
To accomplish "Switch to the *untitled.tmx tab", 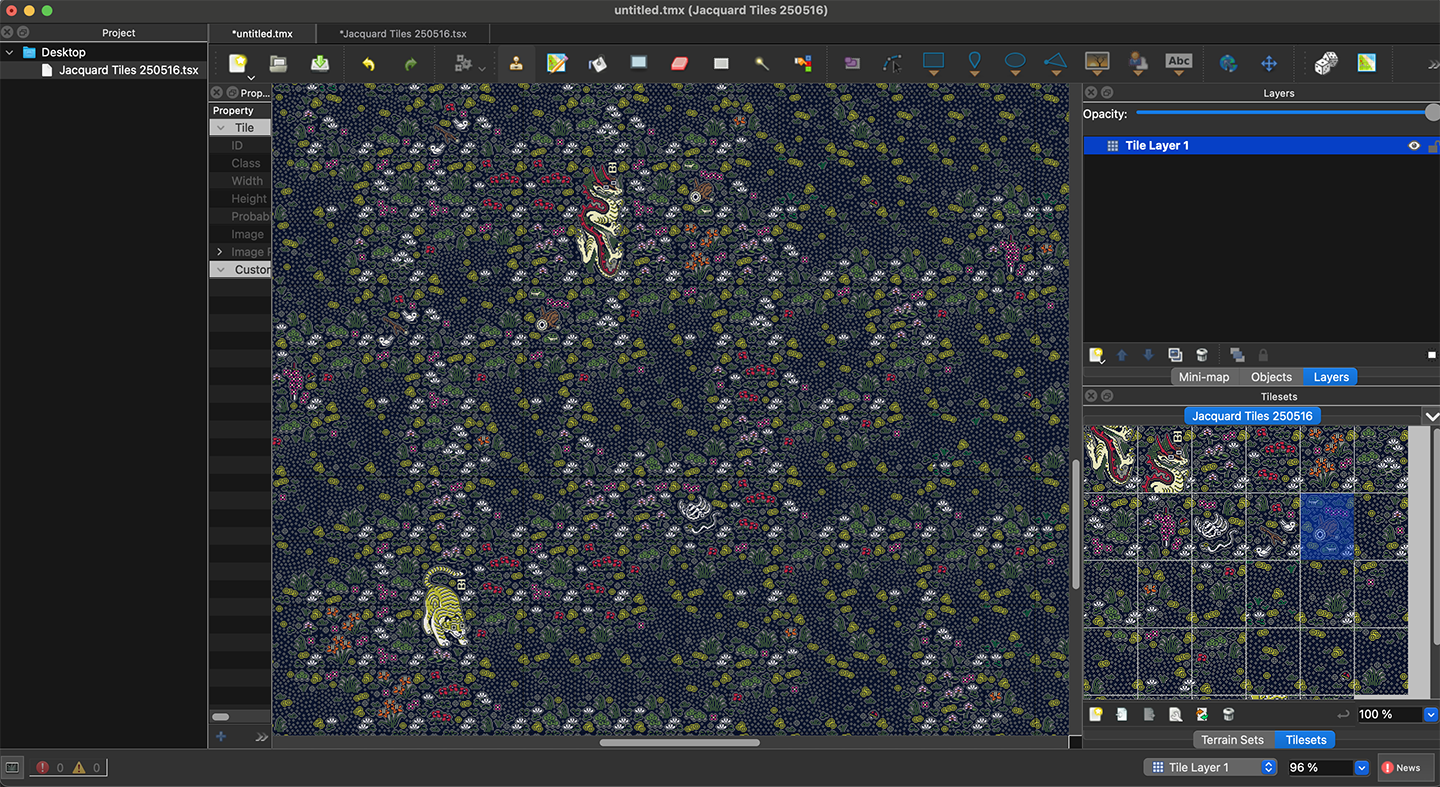I will (262, 34).
